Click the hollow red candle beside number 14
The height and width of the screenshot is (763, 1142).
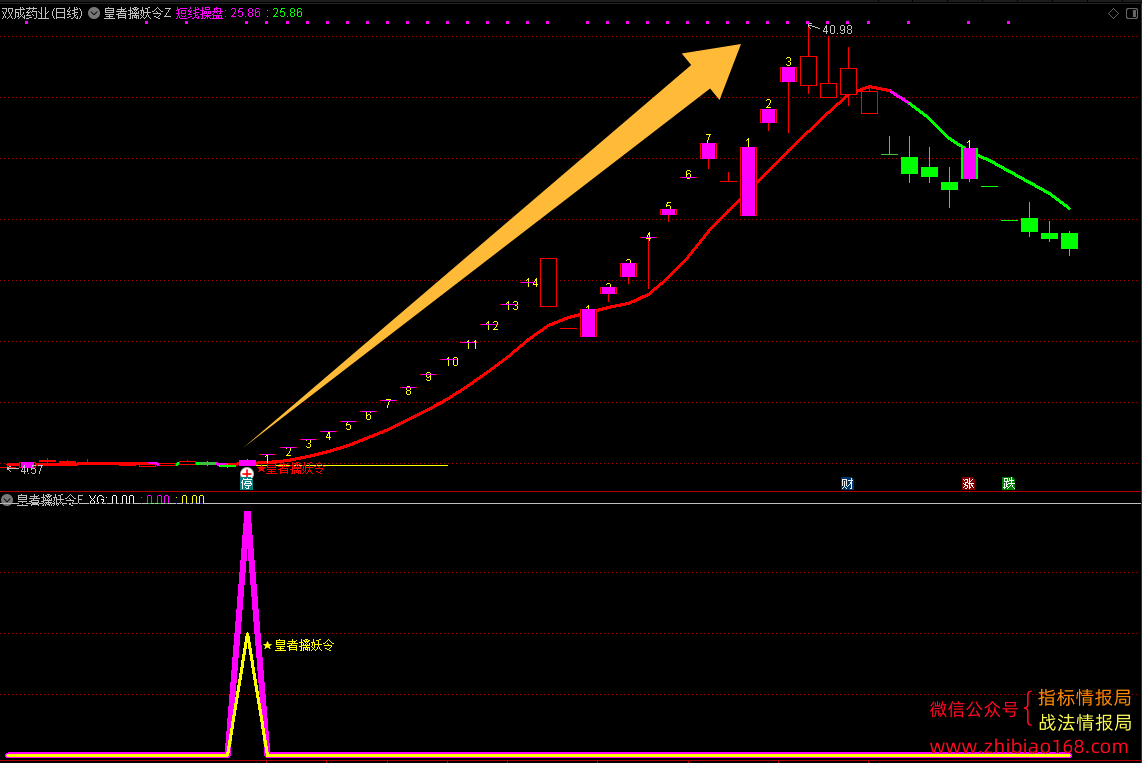click(548, 282)
